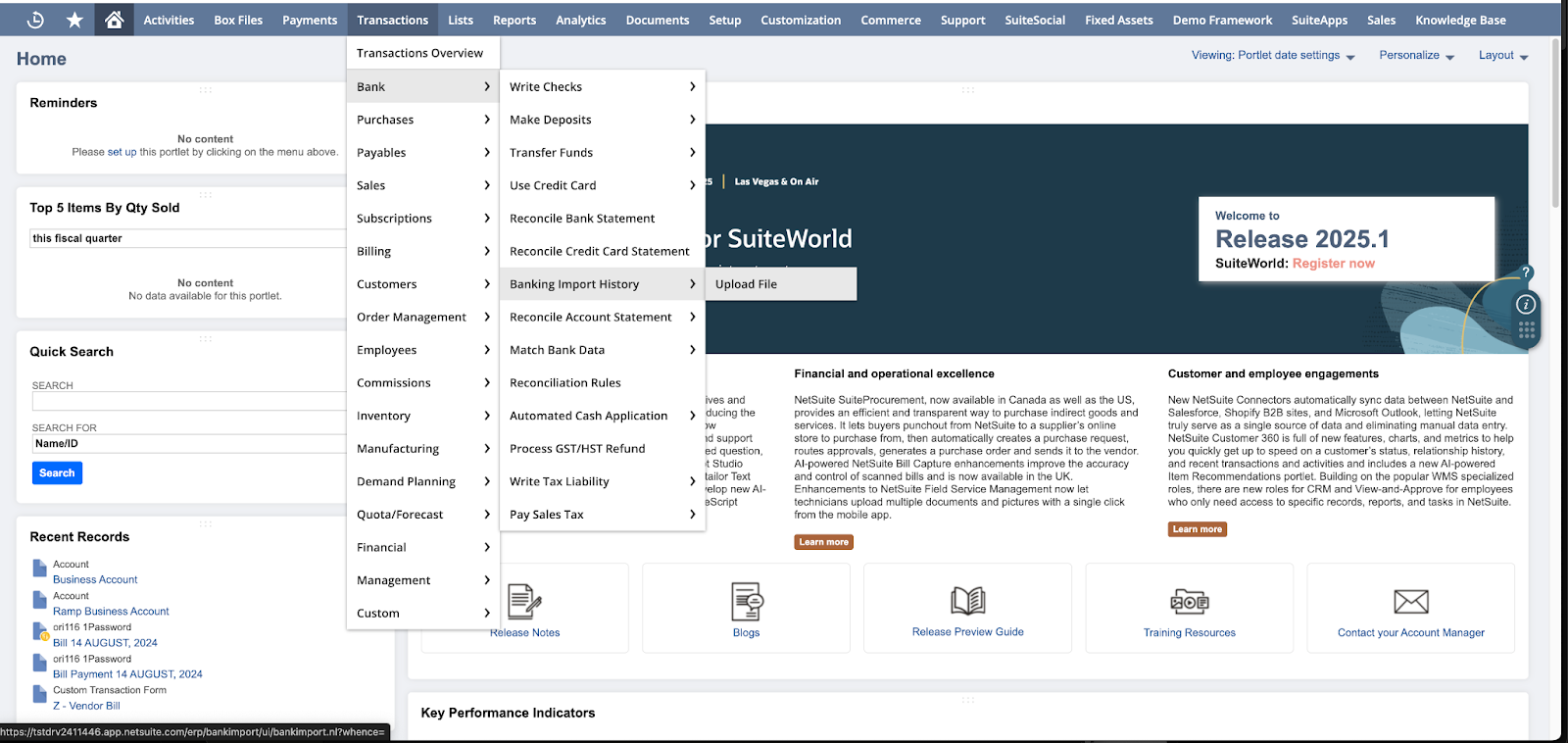Viewport: 1568px width, 743px height.
Task: Click the Release Preview Guide book icon
Action: (968, 600)
